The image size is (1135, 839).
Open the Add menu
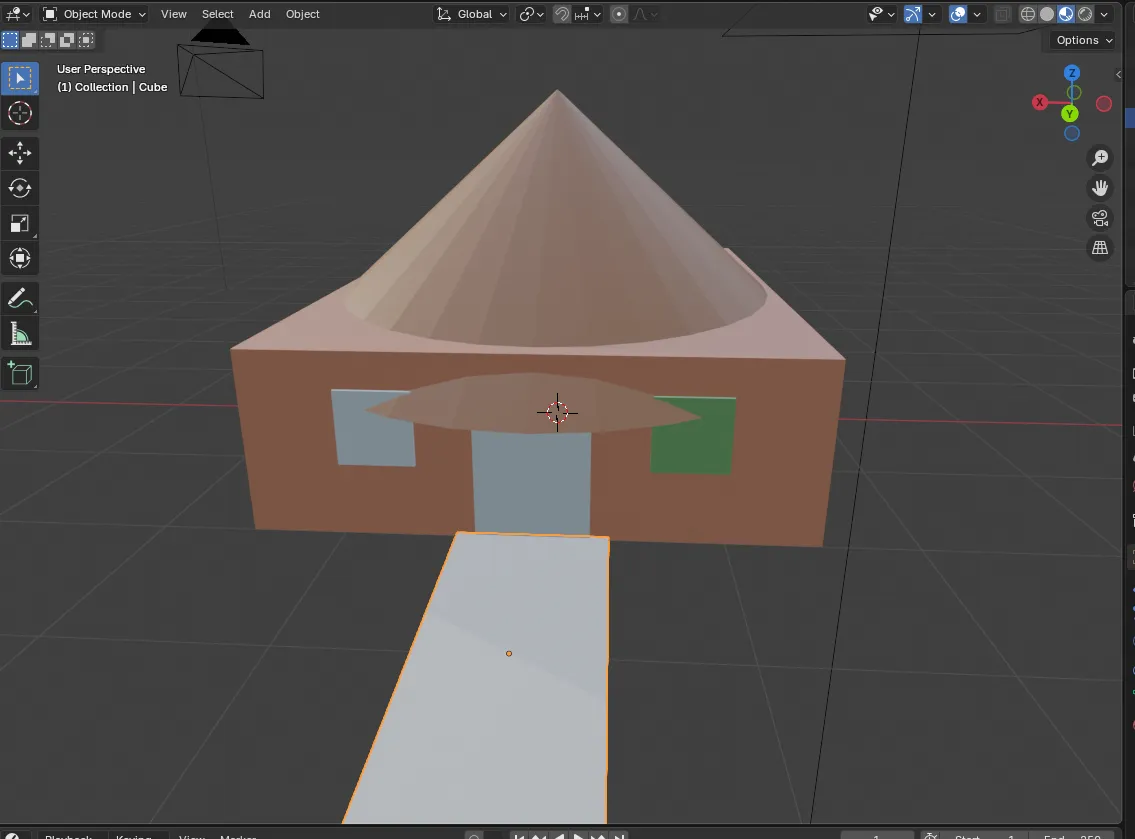click(259, 14)
